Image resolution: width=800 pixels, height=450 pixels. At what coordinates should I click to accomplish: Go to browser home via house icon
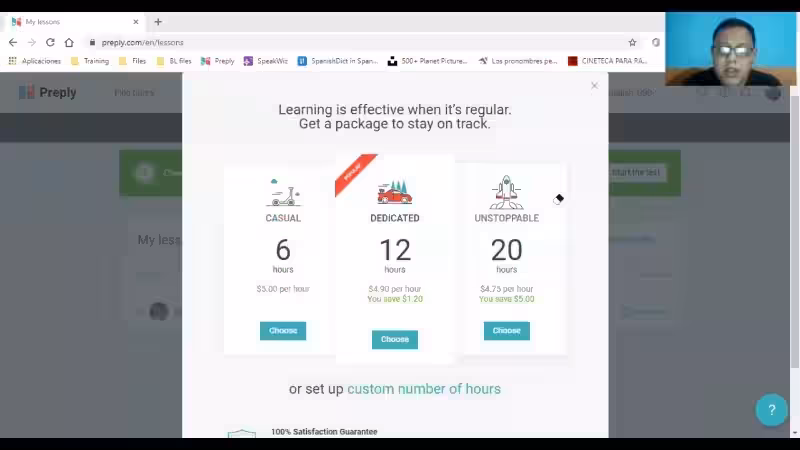pyautogui.click(x=69, y=42)
